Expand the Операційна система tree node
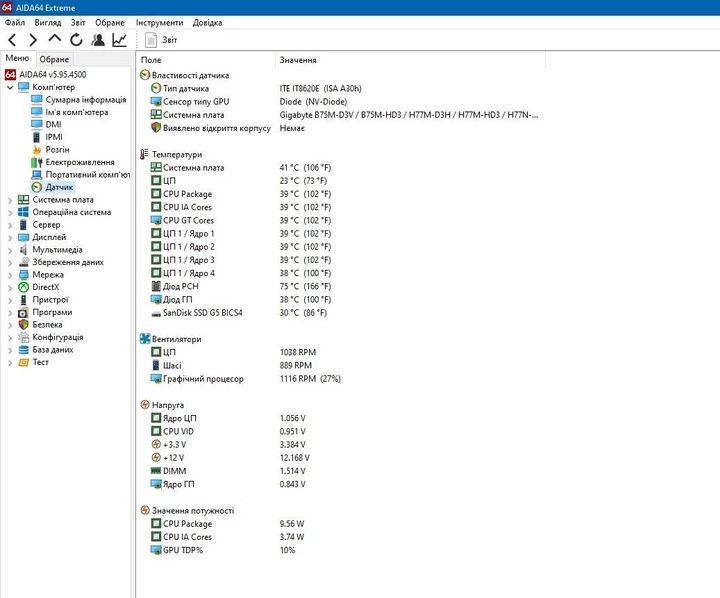720x598 pixels. coord(10,213)
